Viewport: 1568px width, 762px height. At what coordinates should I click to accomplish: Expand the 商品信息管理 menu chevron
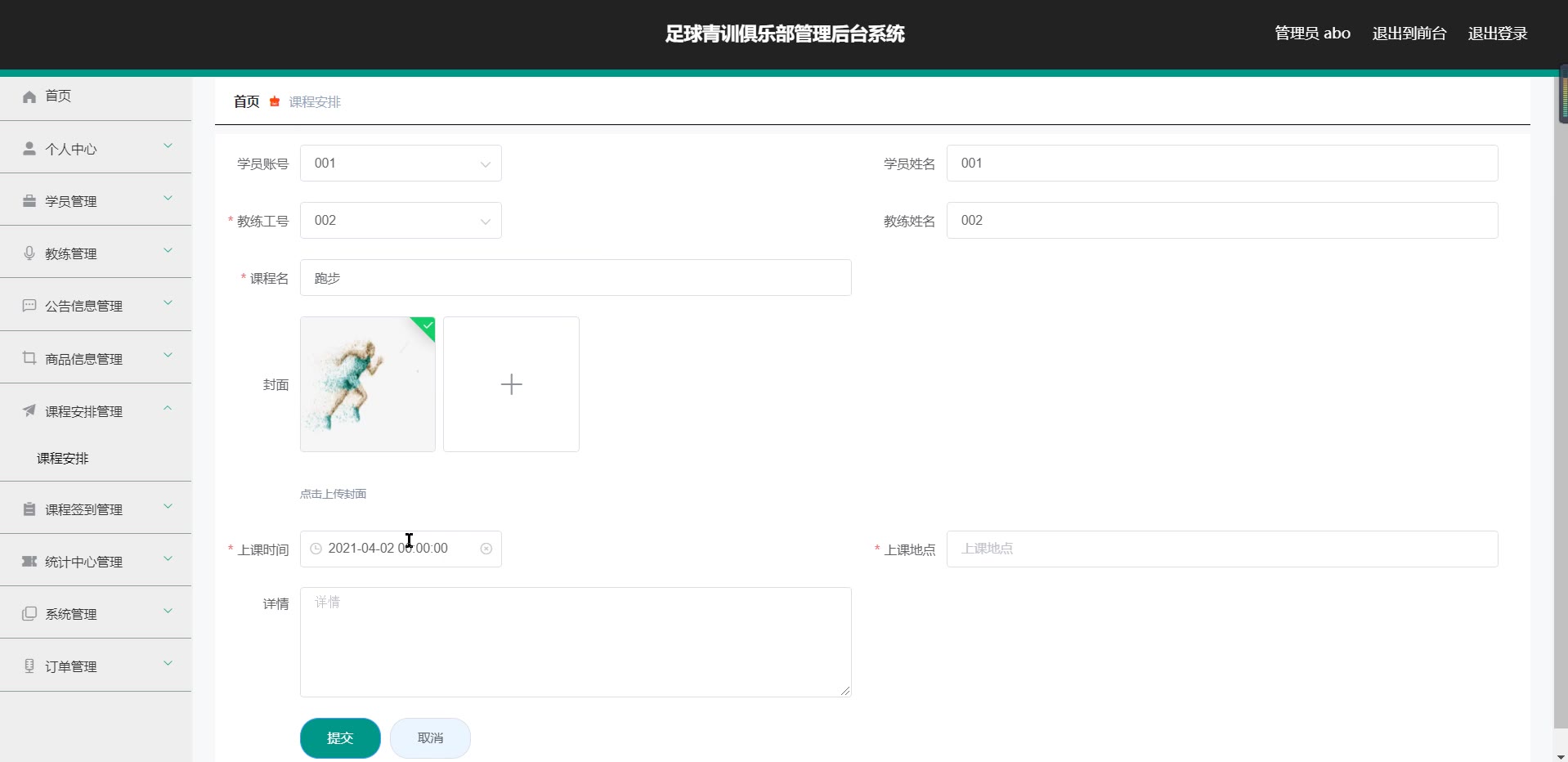(168, 356)
